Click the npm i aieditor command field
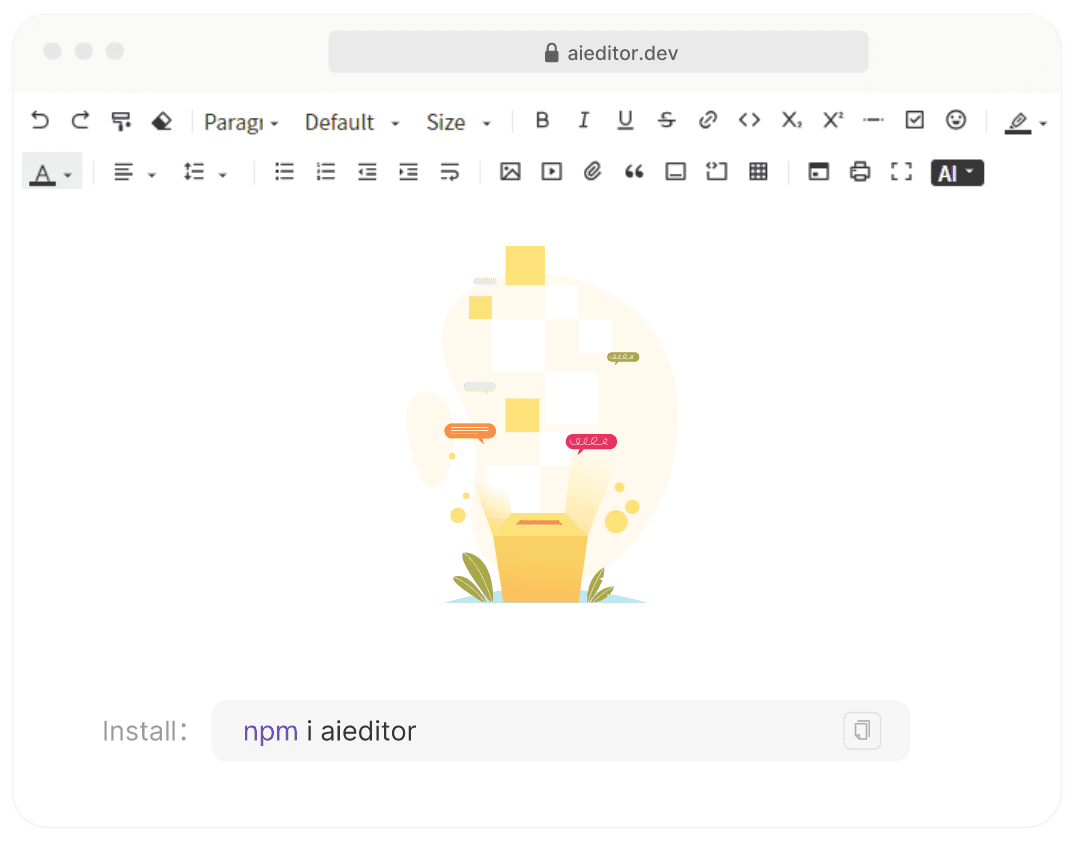The width and height of the screenshot is (1077, 843). point(560,731)
